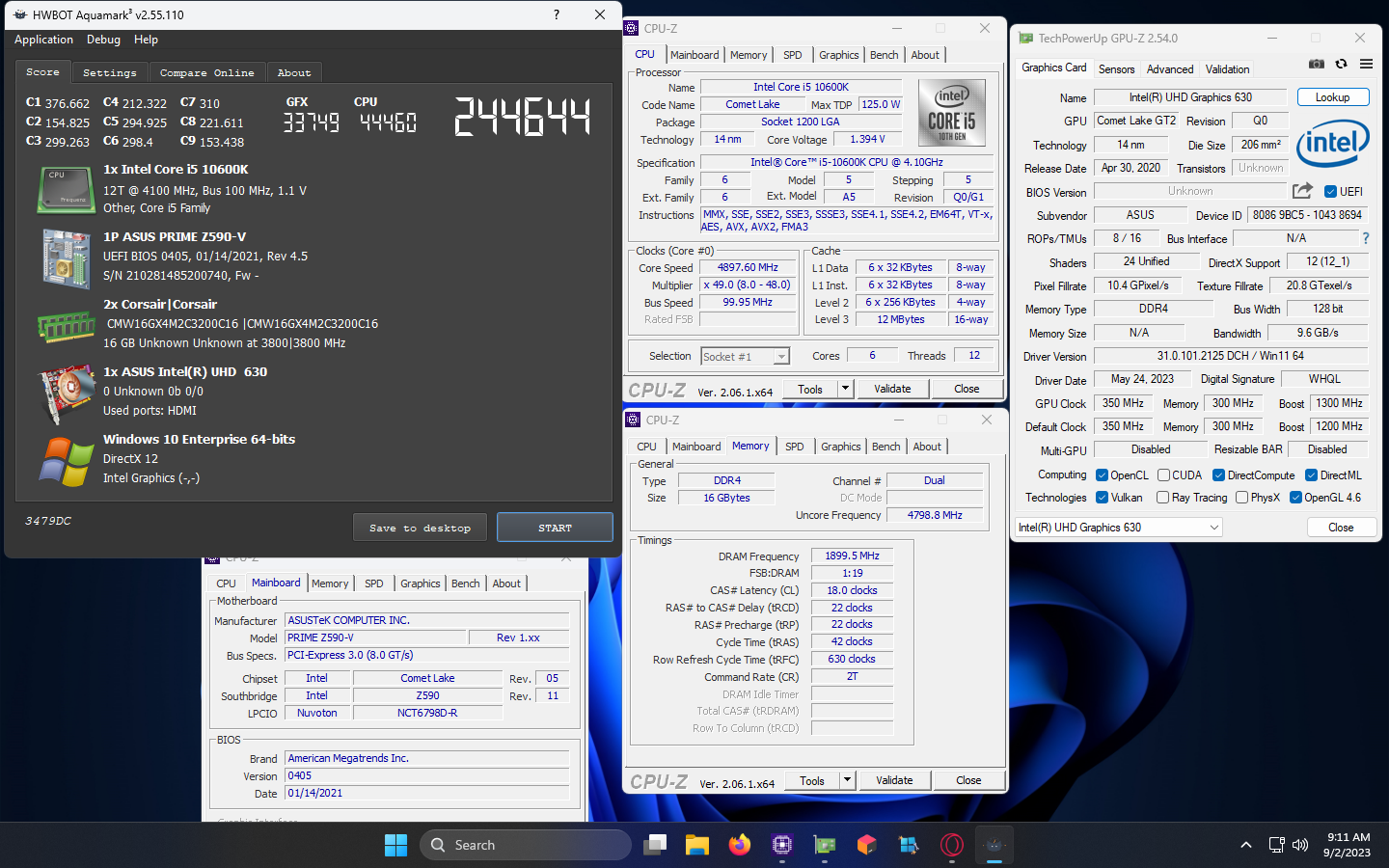Open Graphics tab in CPU-Z Mainboard window

(421, 583)
